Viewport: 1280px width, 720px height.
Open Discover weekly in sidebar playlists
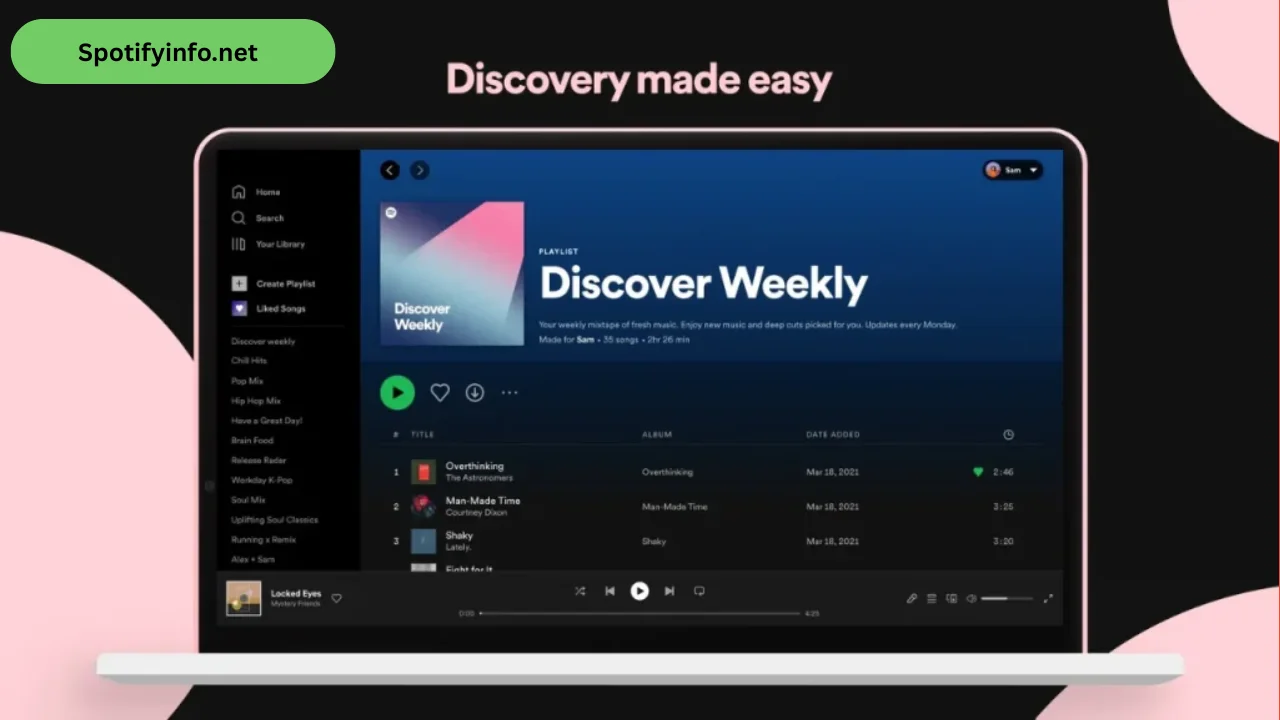[263, 341]
